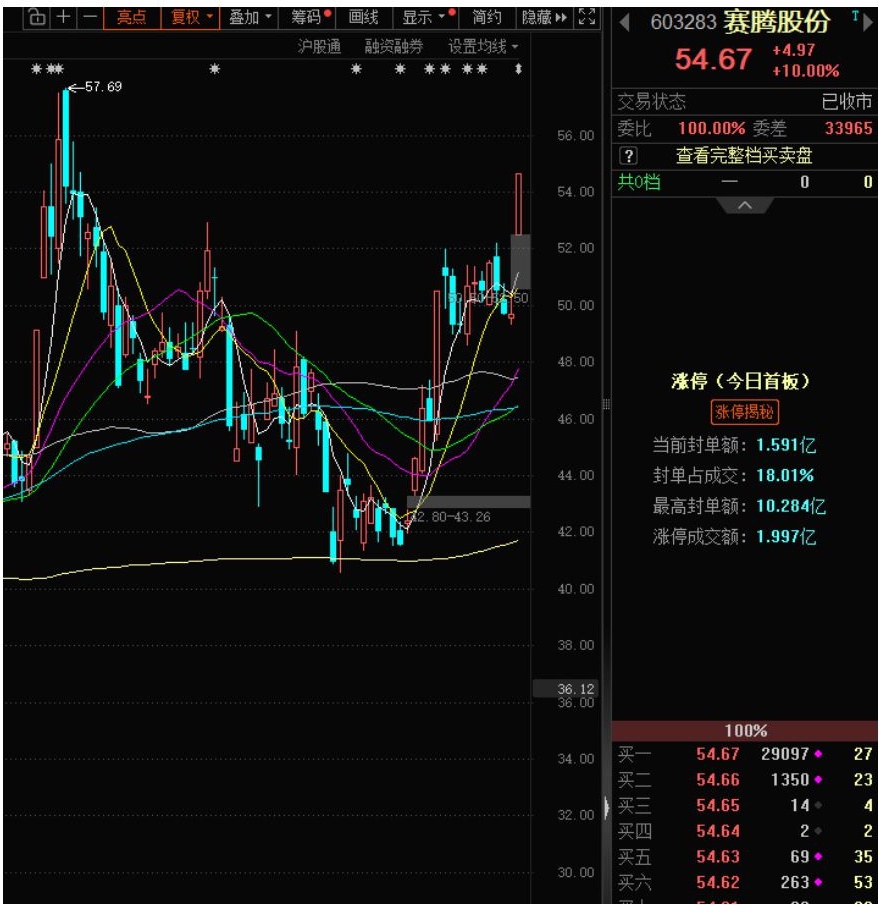The height and width of the screenshot is (917, 879).
Task: Click 涨停成交额 value 1.997亿
Action: point(786,536)
